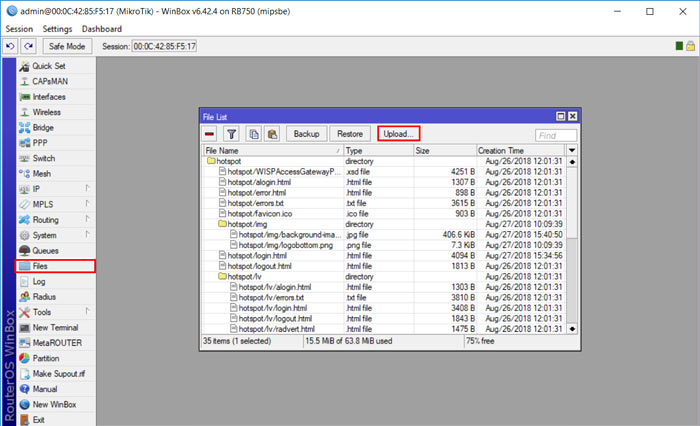Click the Upload... button
Screen dimensions: 700x426
pos(398,133)
